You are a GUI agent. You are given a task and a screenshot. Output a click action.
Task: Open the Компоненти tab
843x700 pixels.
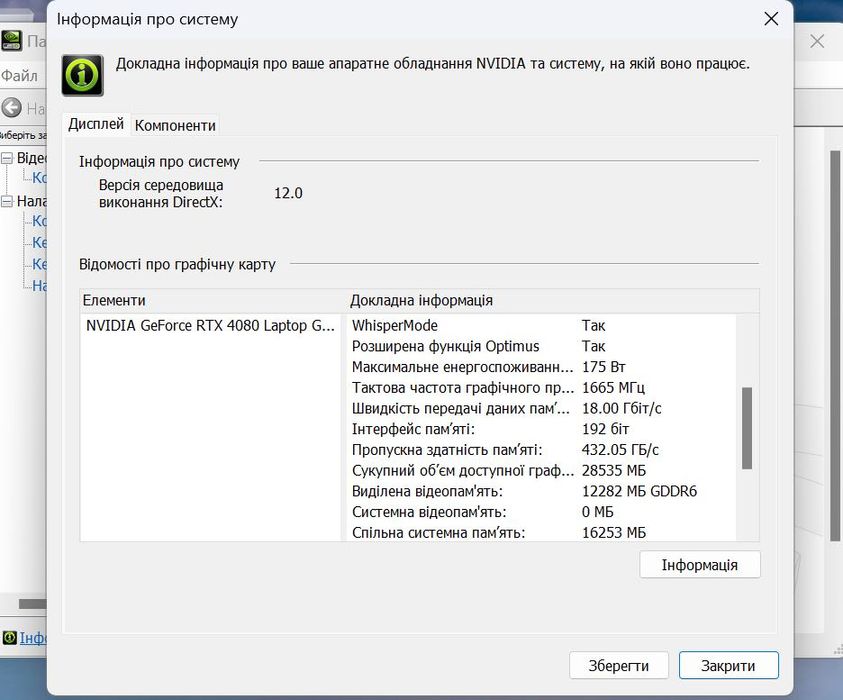tap(175, 125)
